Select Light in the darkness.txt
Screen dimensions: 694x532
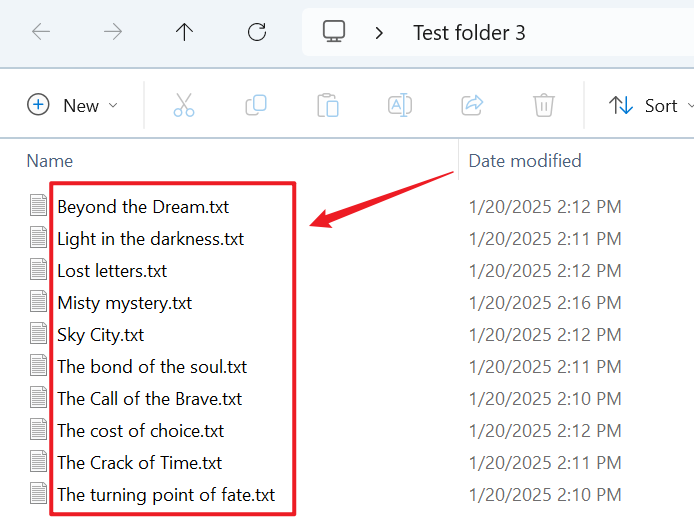point(150,239)
